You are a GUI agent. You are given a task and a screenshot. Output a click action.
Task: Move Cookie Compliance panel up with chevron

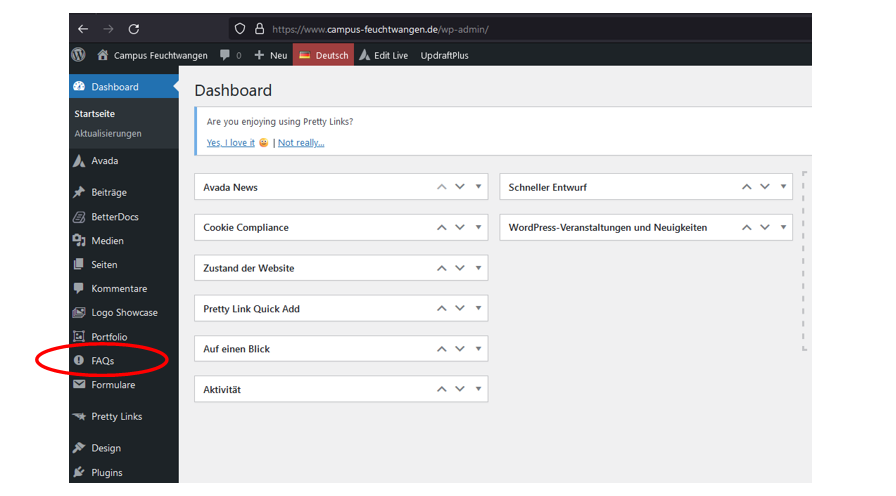point(442,227)
